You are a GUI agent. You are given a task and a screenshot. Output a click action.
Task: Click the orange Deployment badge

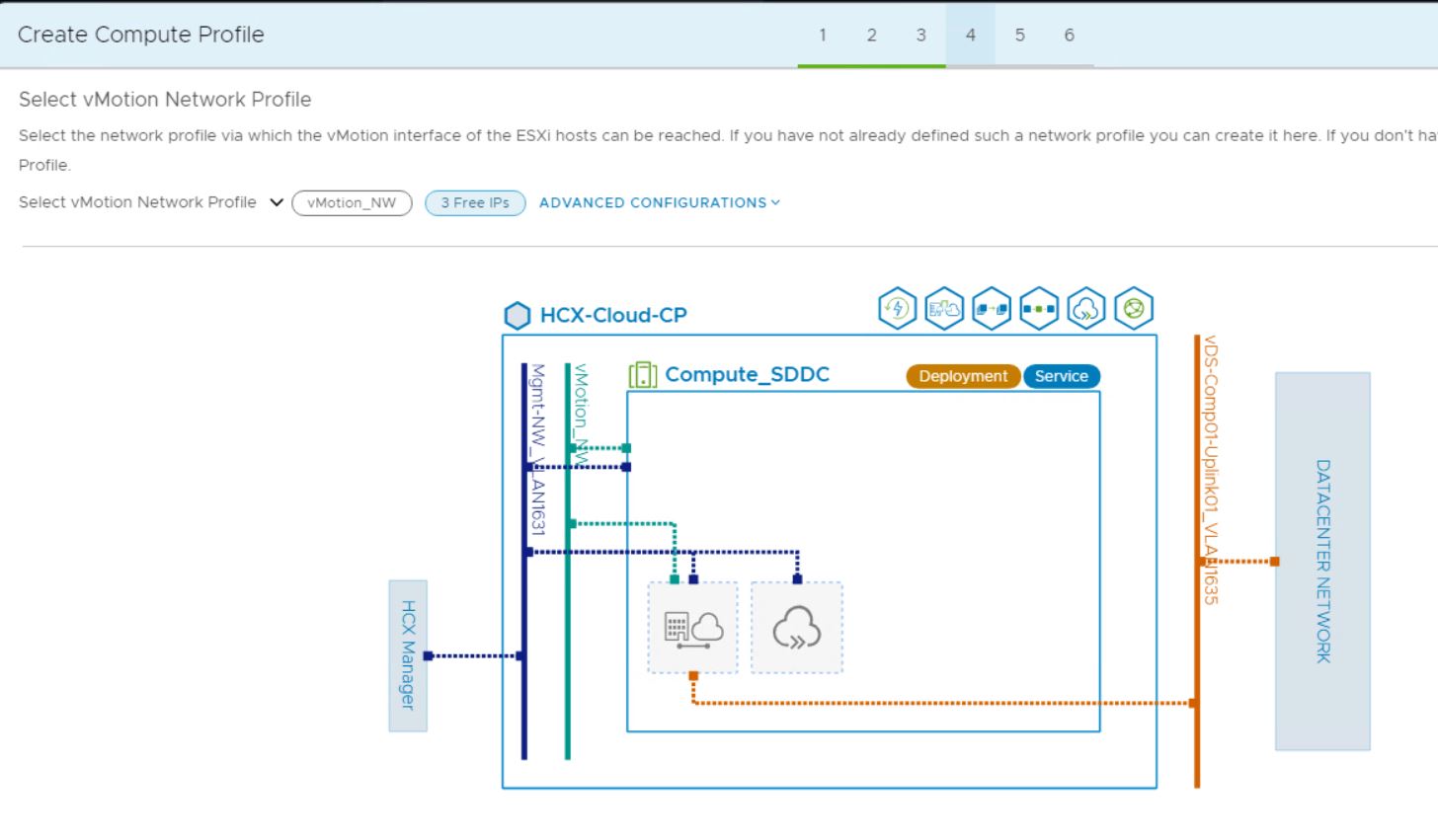[x=963, y=376]
